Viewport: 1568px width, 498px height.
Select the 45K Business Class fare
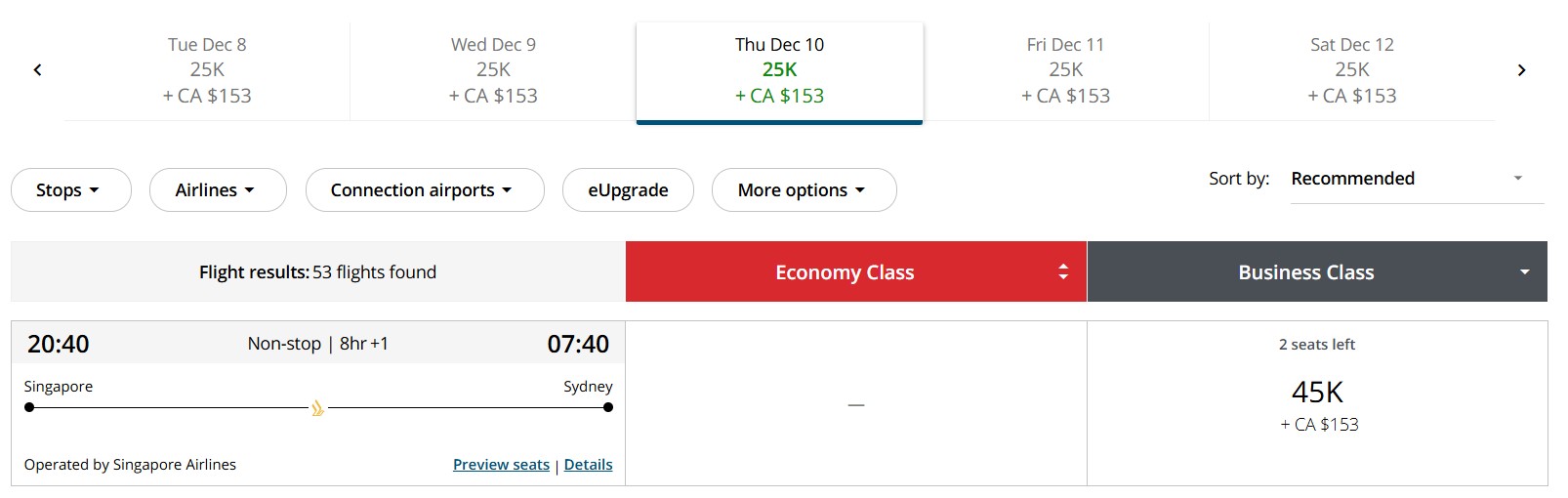(1317, 404)
